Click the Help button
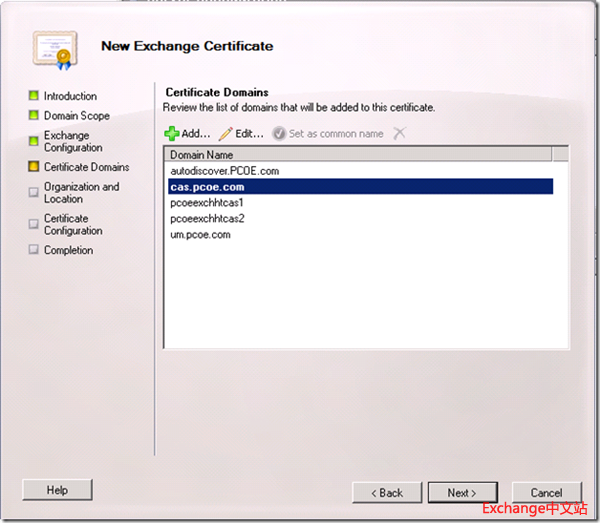 click(57, 490)
